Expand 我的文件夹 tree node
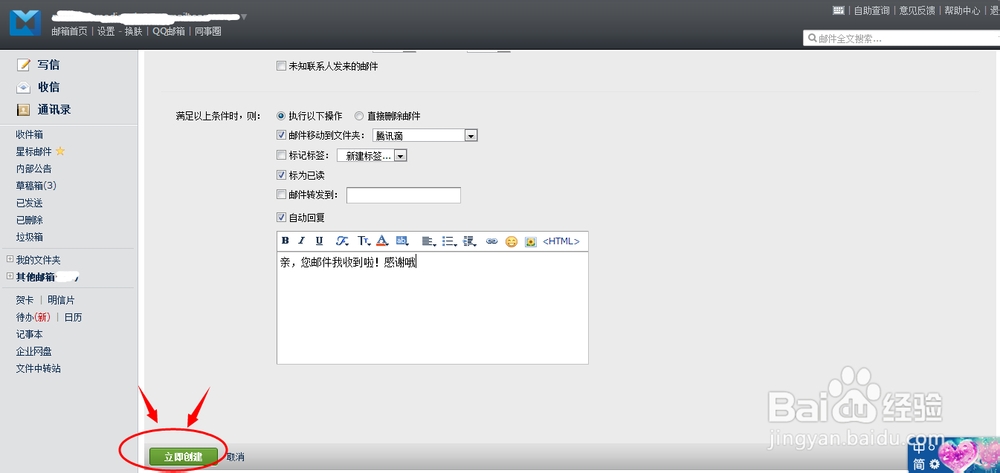The width and height of the screenshot is (1000, 473). 10,259
